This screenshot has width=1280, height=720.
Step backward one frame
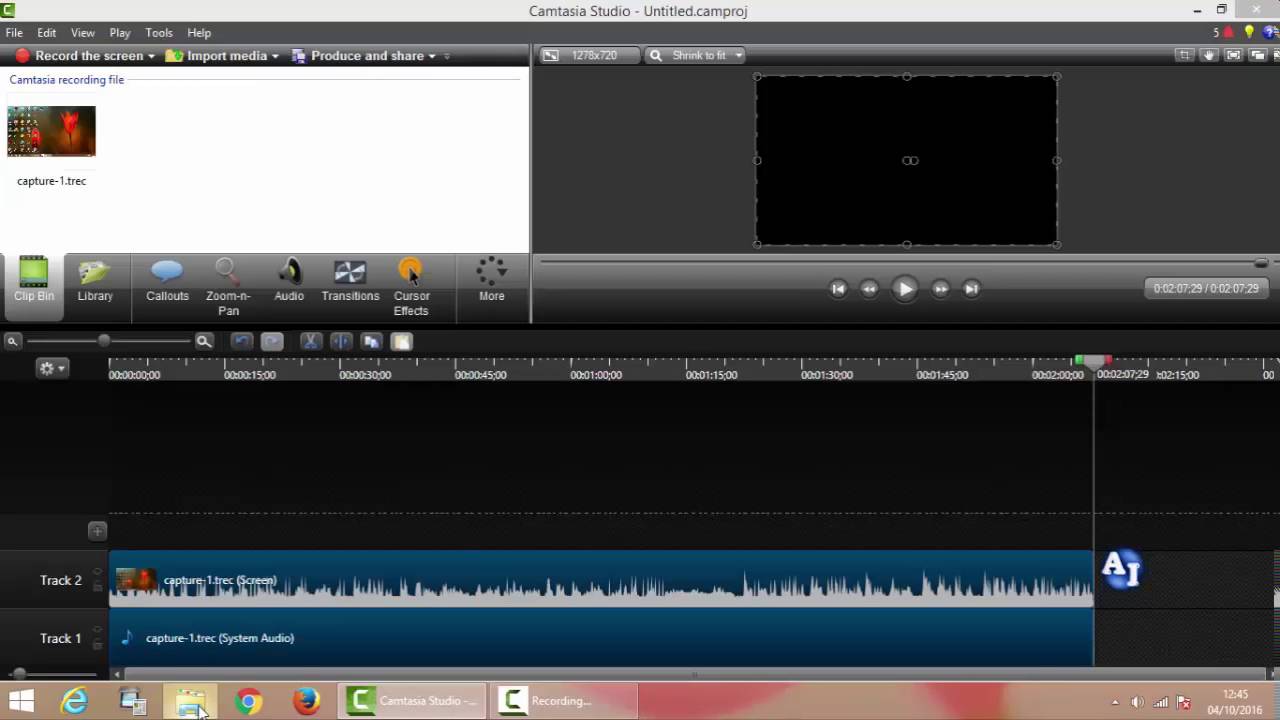click(x=869, y=289)
